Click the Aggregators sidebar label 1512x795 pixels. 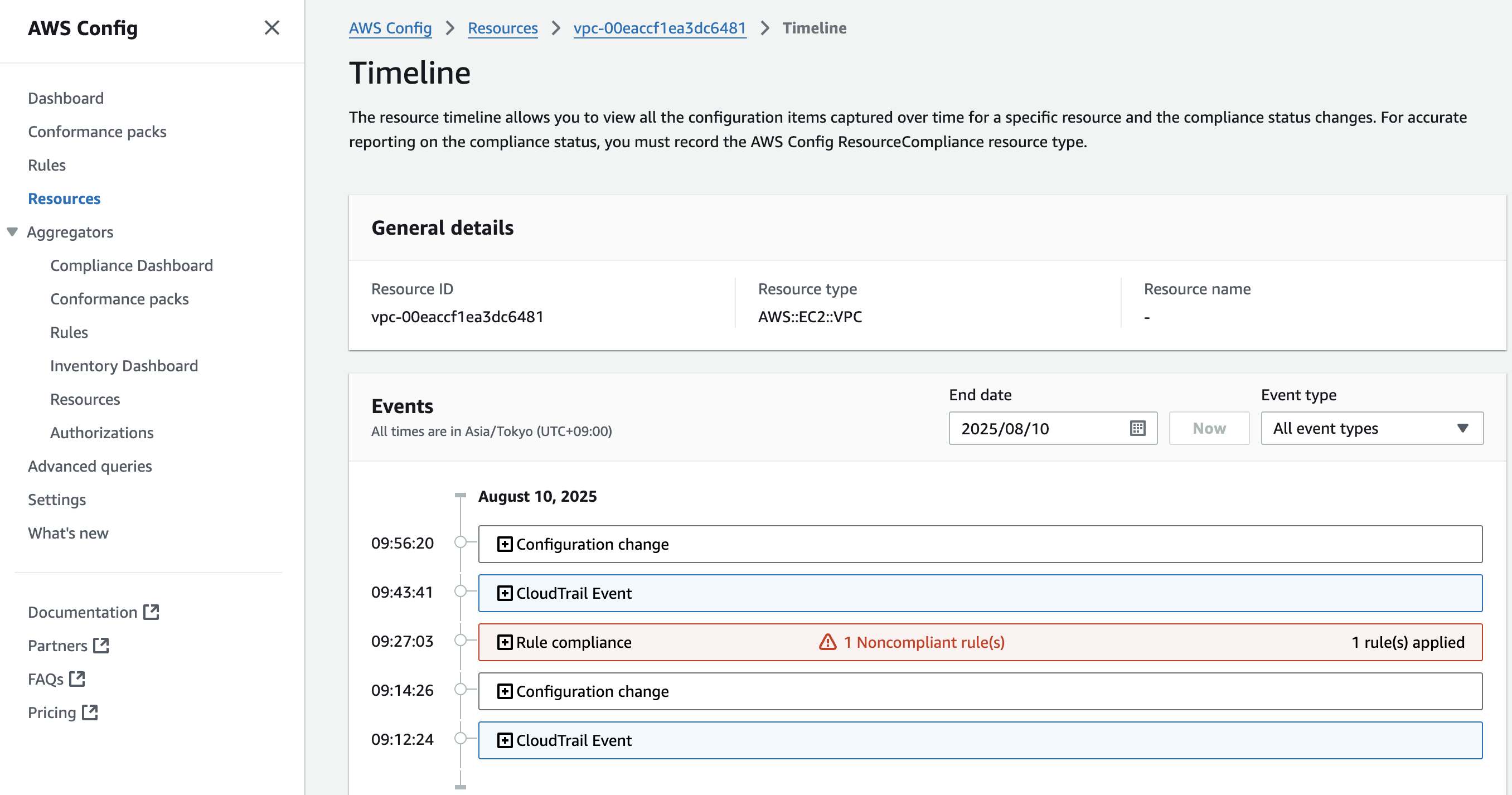click(x=70, y=232)
